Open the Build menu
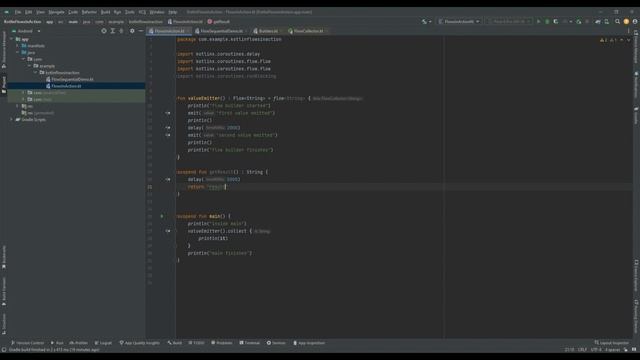Viewport: 640px width, 360px height. 105,12
